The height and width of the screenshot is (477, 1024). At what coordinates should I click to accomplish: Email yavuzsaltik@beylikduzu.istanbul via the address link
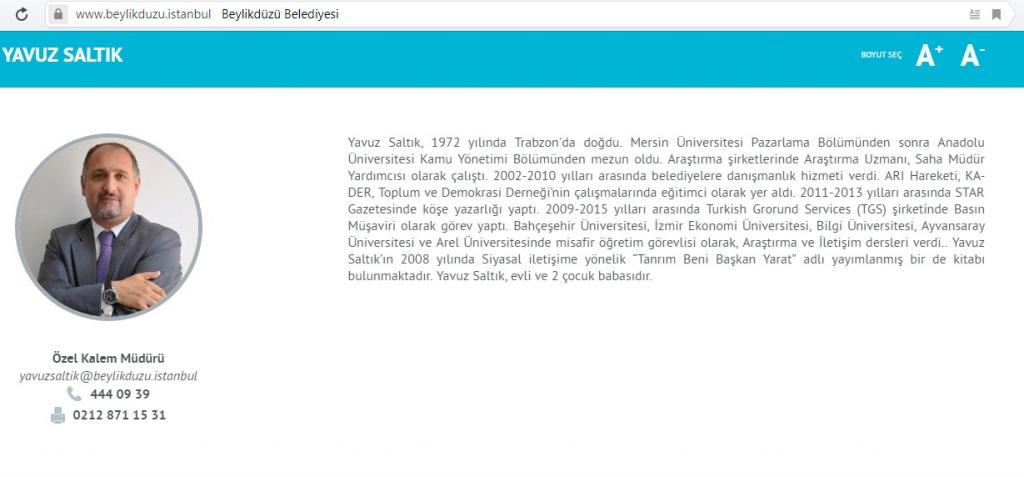coord(108,376)
